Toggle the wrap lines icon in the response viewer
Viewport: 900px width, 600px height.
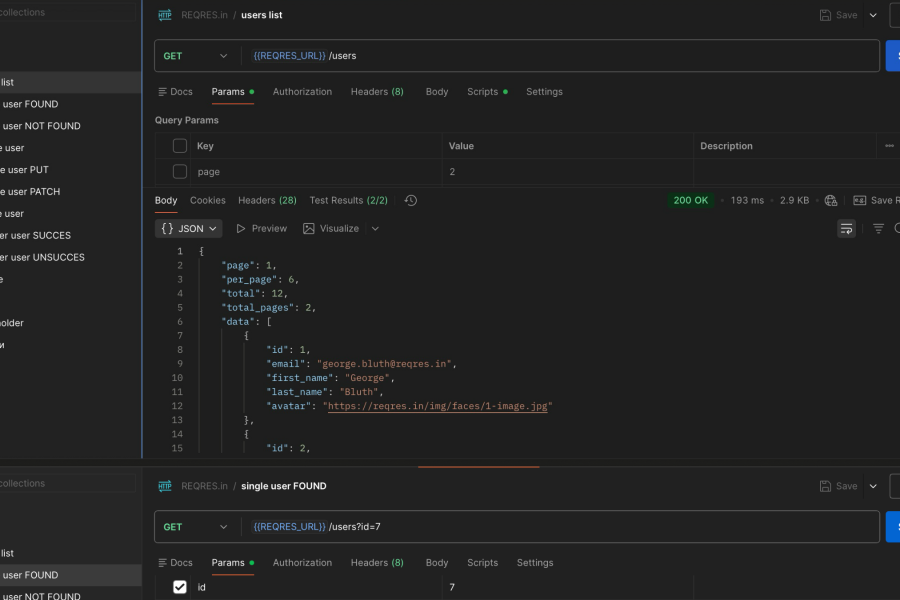coord(847,228)
